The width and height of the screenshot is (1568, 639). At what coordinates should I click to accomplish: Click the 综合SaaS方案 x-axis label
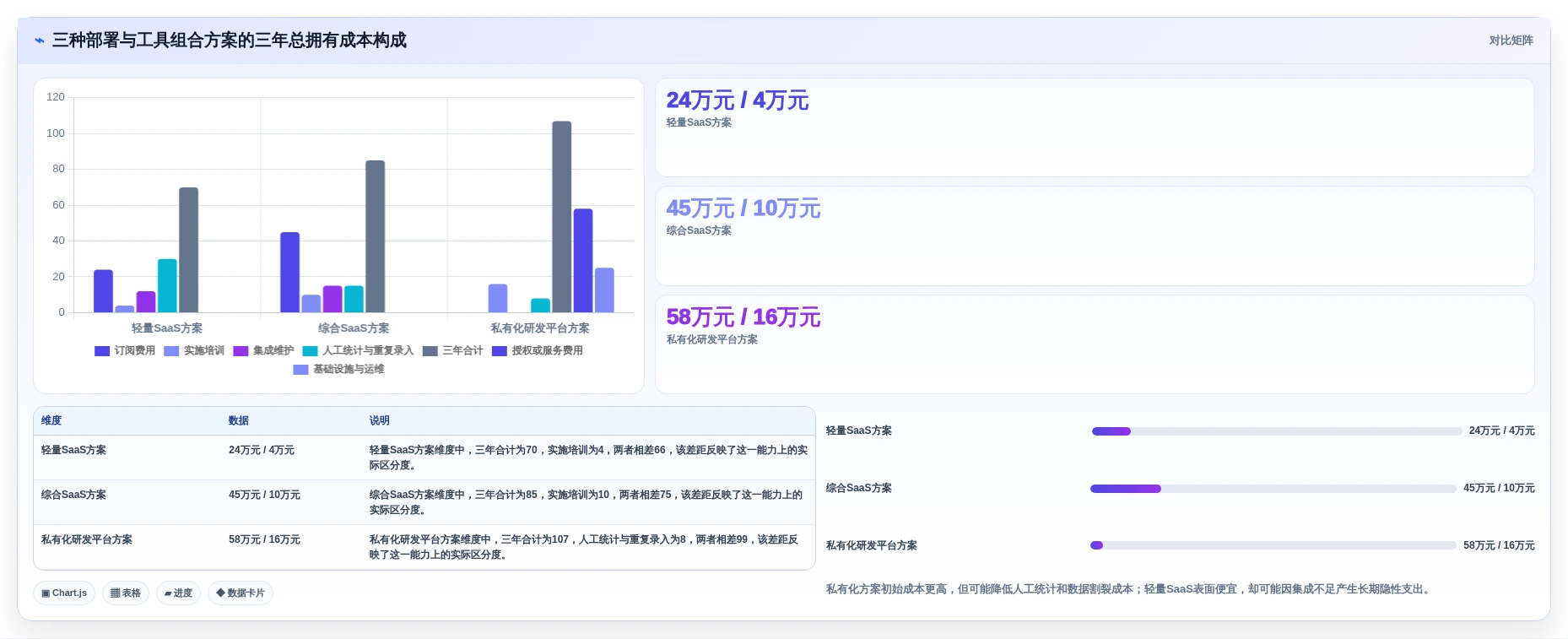pyautogui.click(x=354, y=328)
